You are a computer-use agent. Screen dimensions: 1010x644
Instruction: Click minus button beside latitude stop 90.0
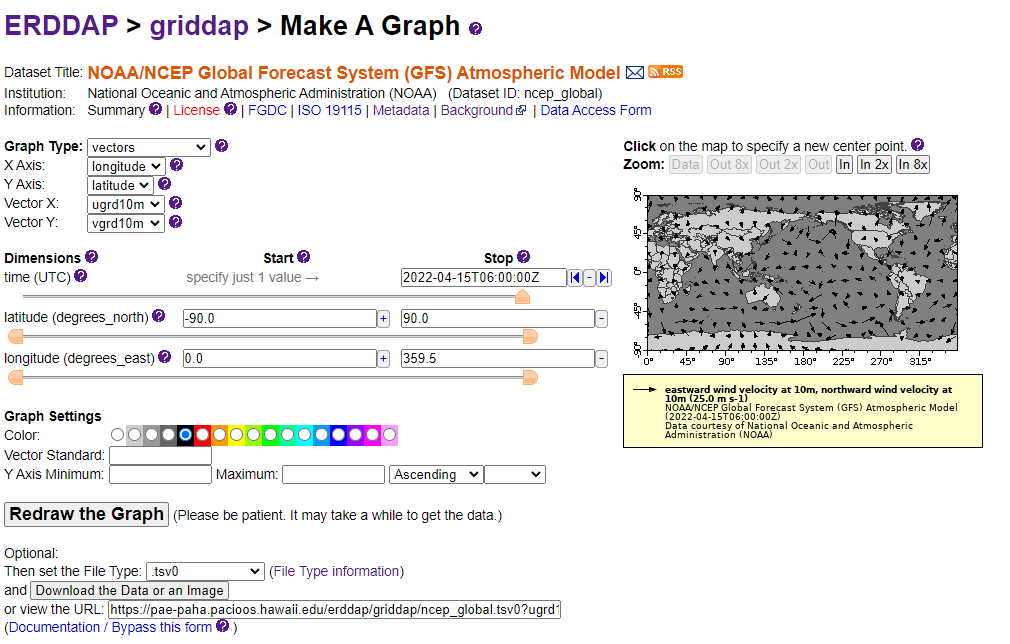point(602,319)
